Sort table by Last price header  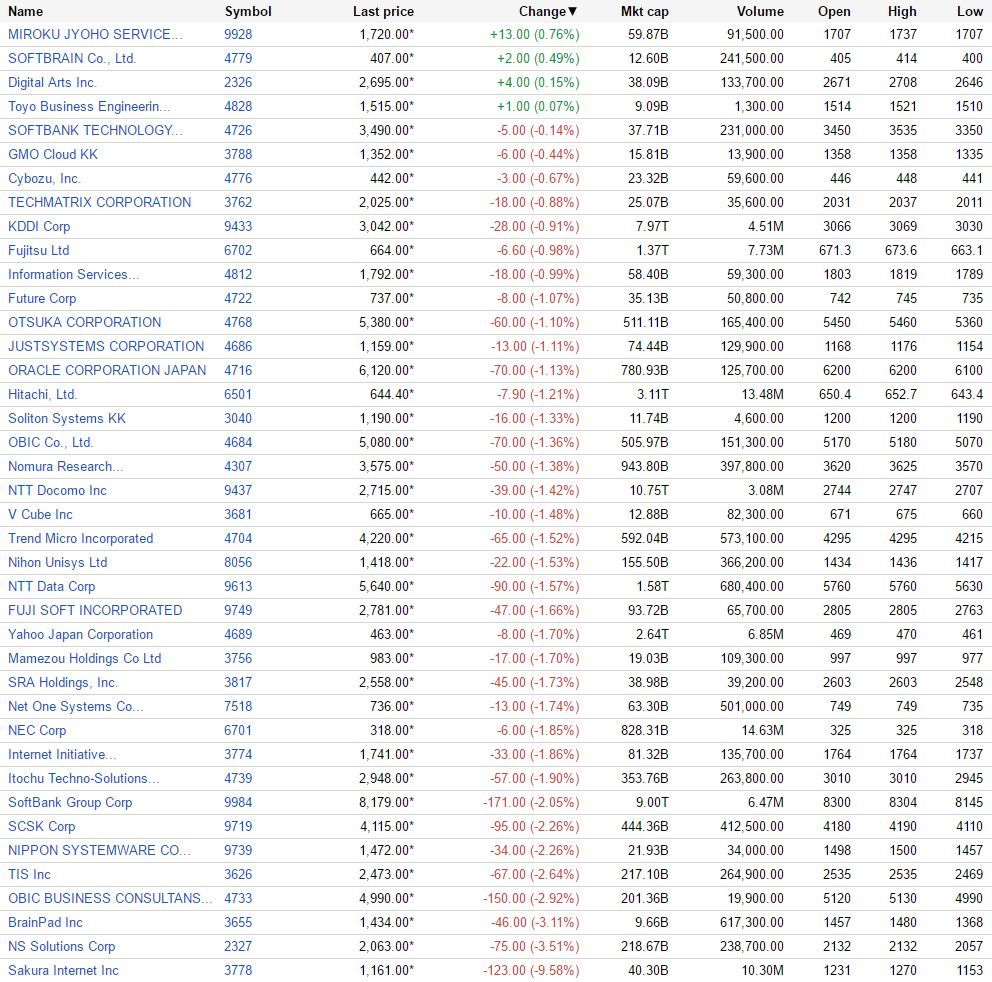pos(383,11)
